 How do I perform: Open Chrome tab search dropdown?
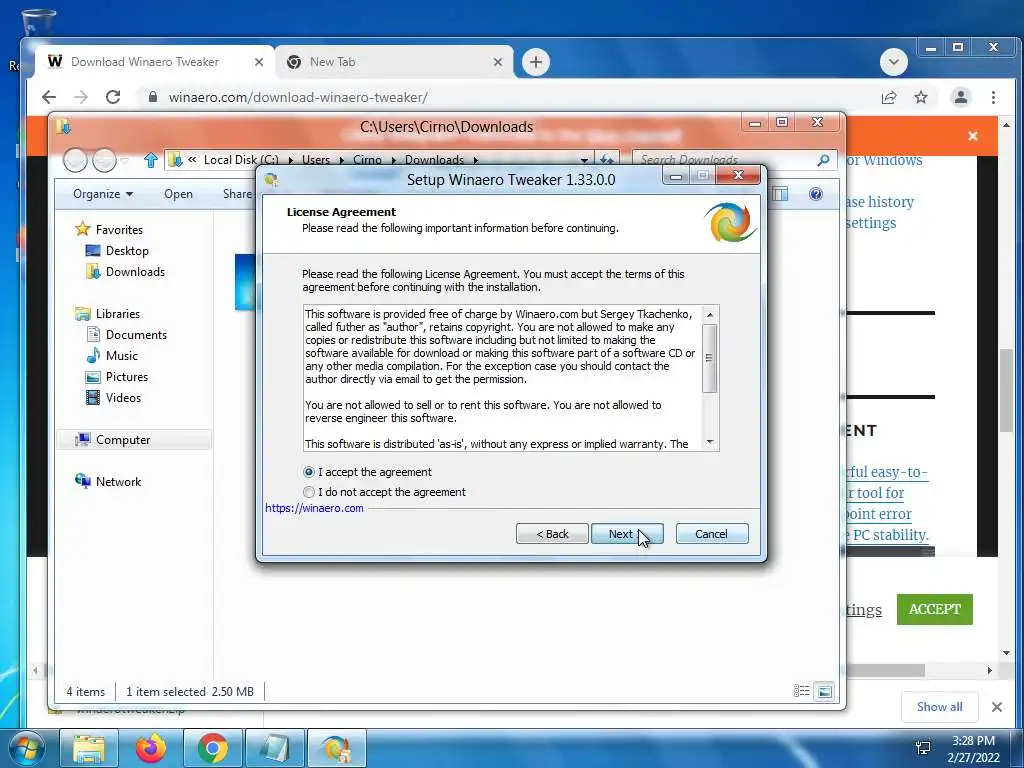tap(893, 62)
